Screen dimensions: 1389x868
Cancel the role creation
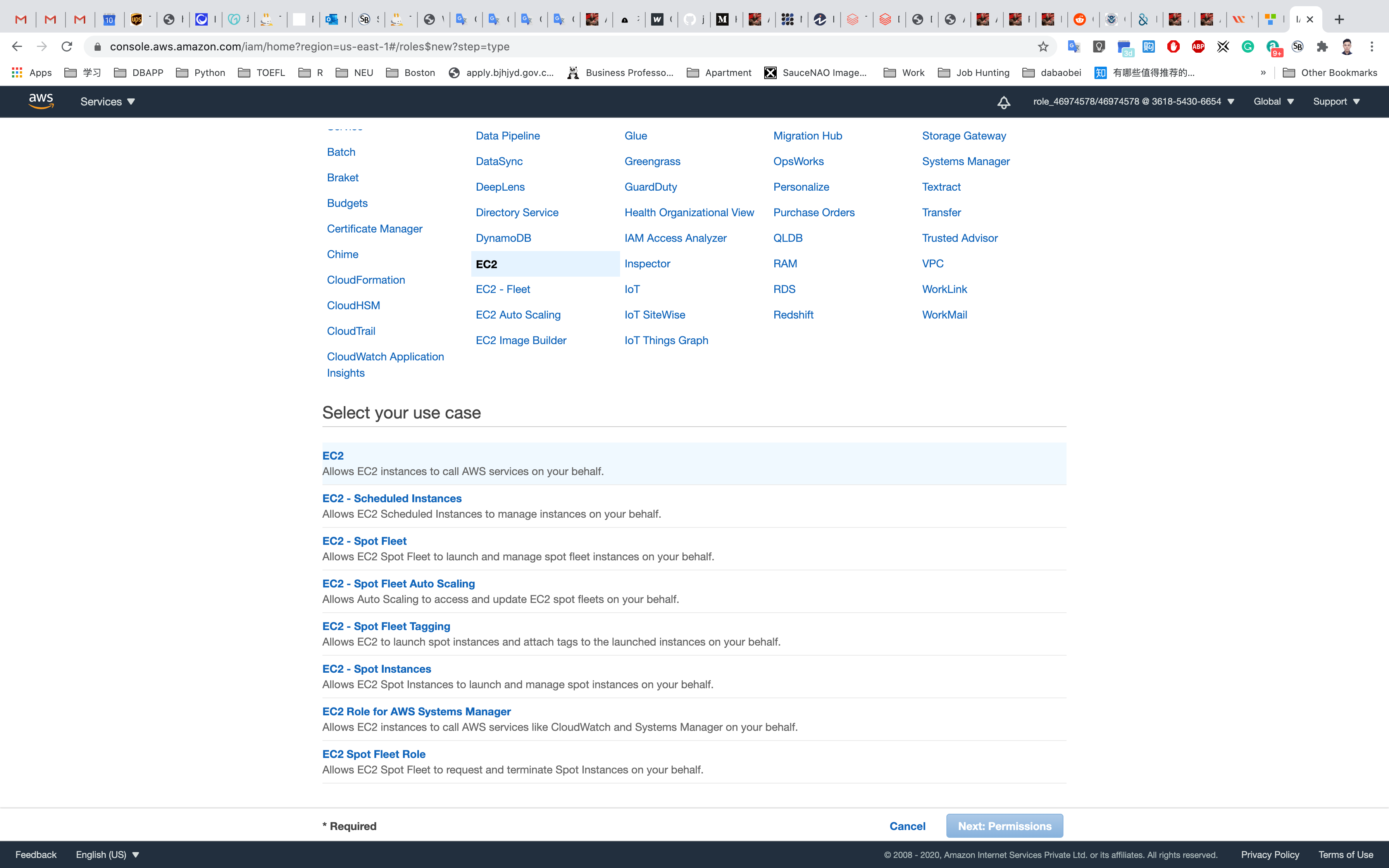click(x=907, y=825)
